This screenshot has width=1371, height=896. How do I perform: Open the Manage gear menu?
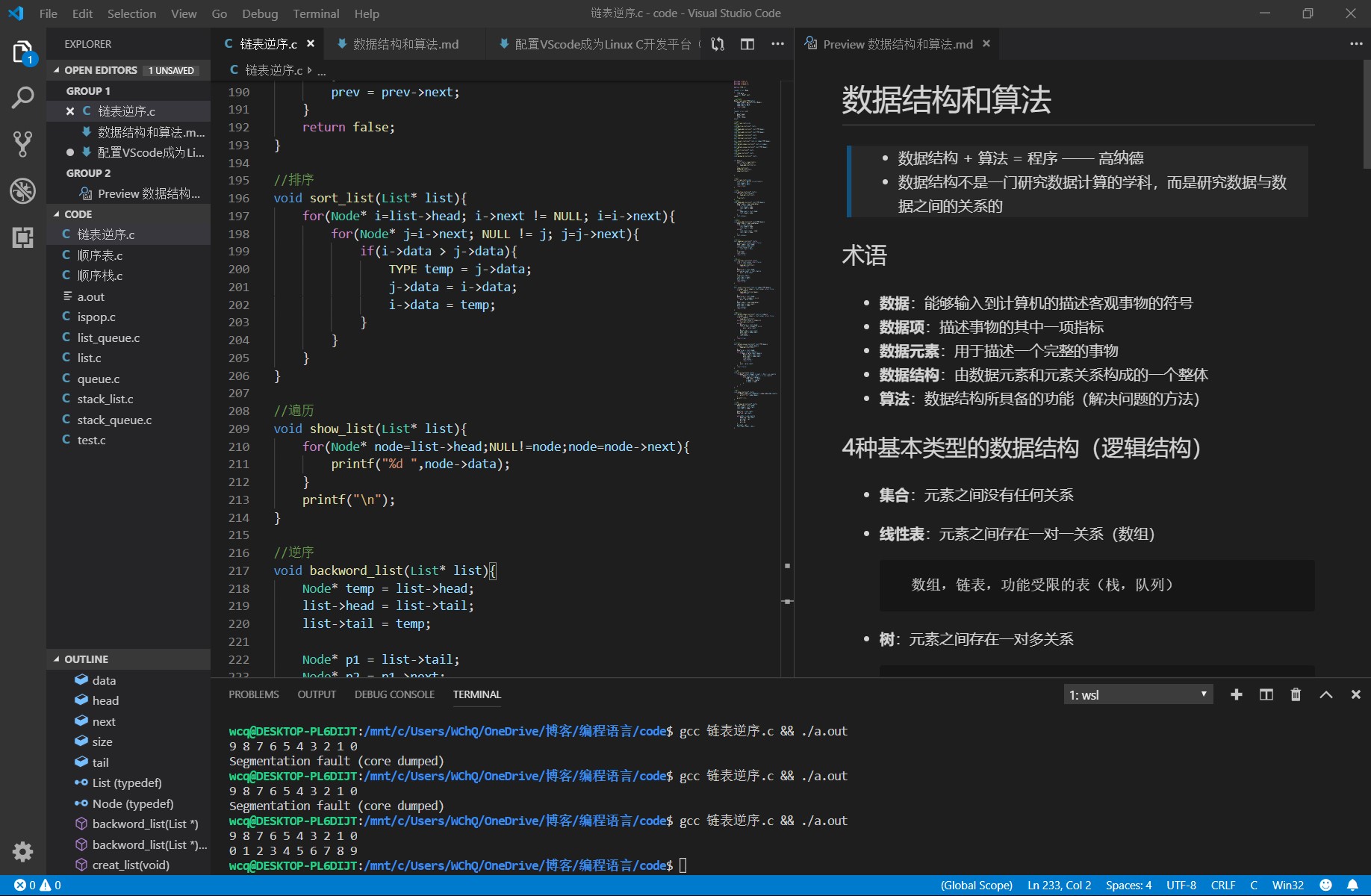tap(22, 851)
